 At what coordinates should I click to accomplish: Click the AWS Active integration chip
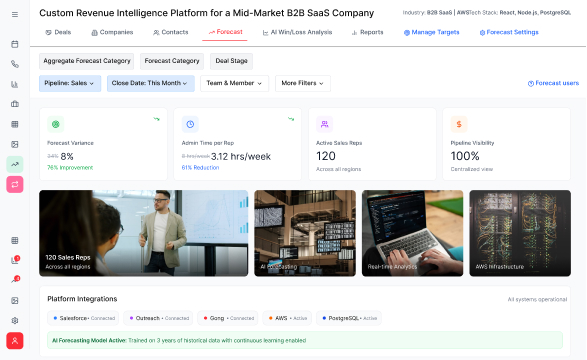click(287, 318)
